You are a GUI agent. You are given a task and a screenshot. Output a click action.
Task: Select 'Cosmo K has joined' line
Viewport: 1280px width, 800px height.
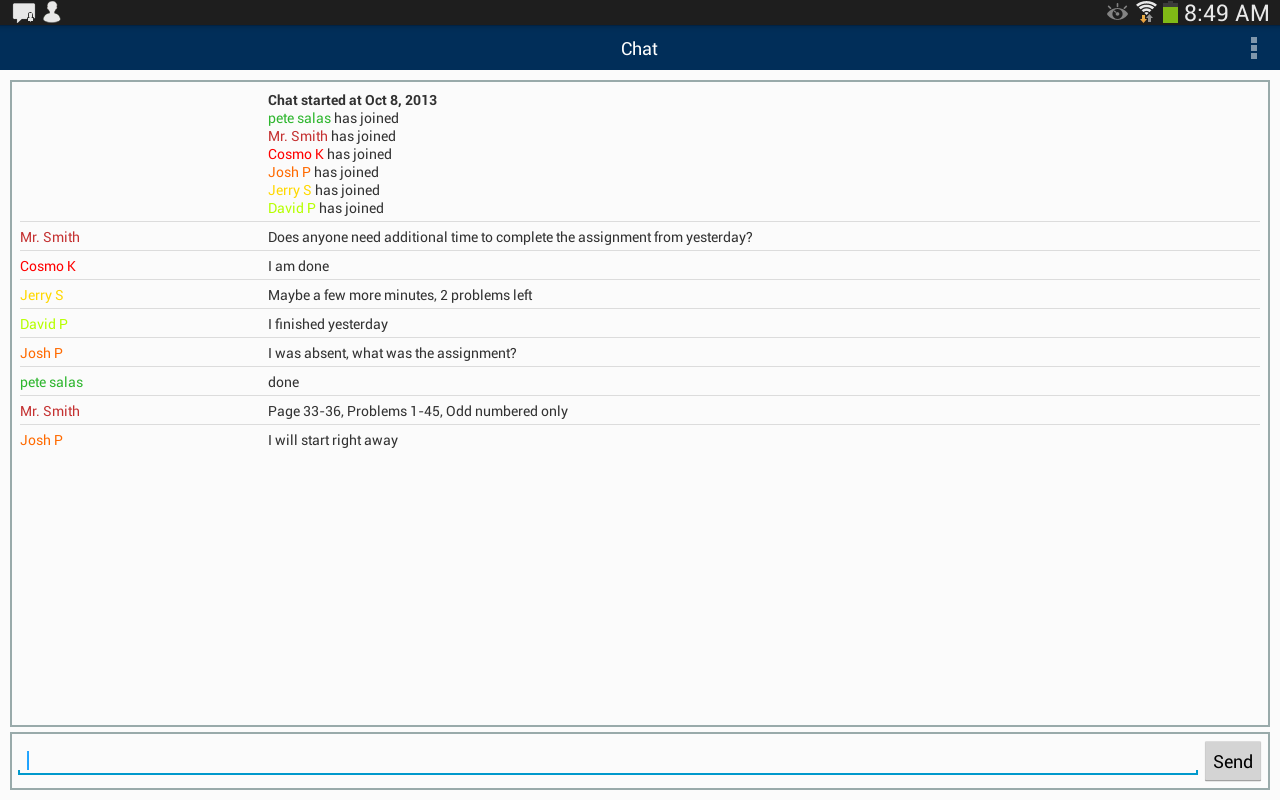click(330, 154)
